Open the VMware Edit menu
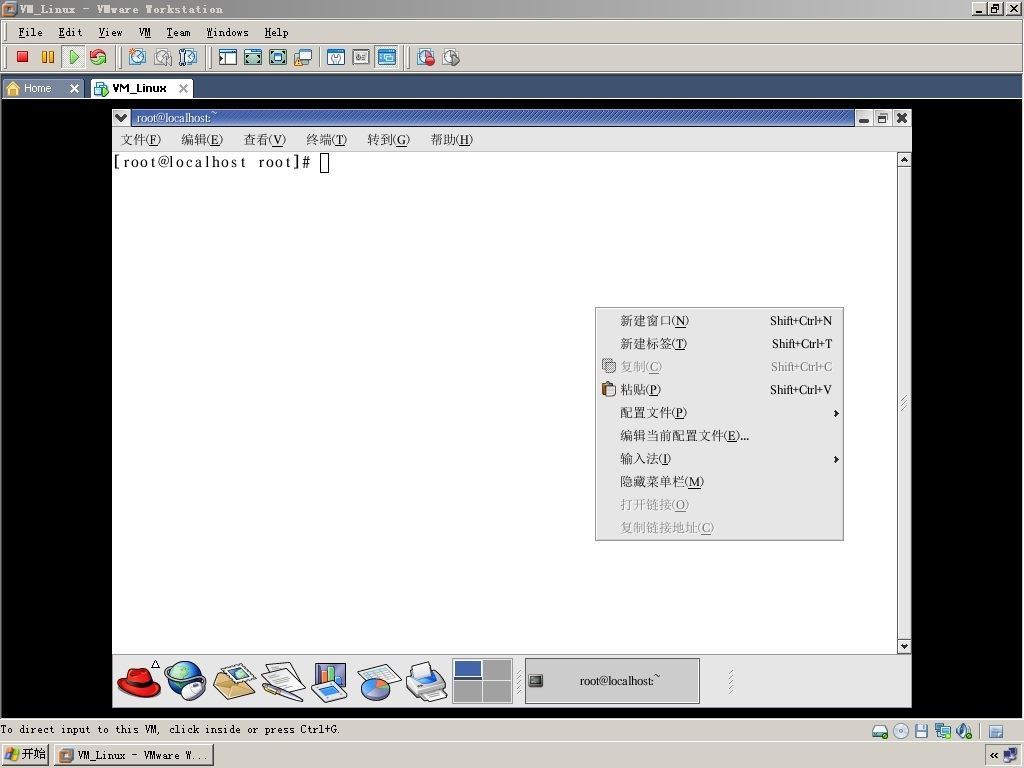This screenshot has height=768, width=1024. [x=70, y=32]
